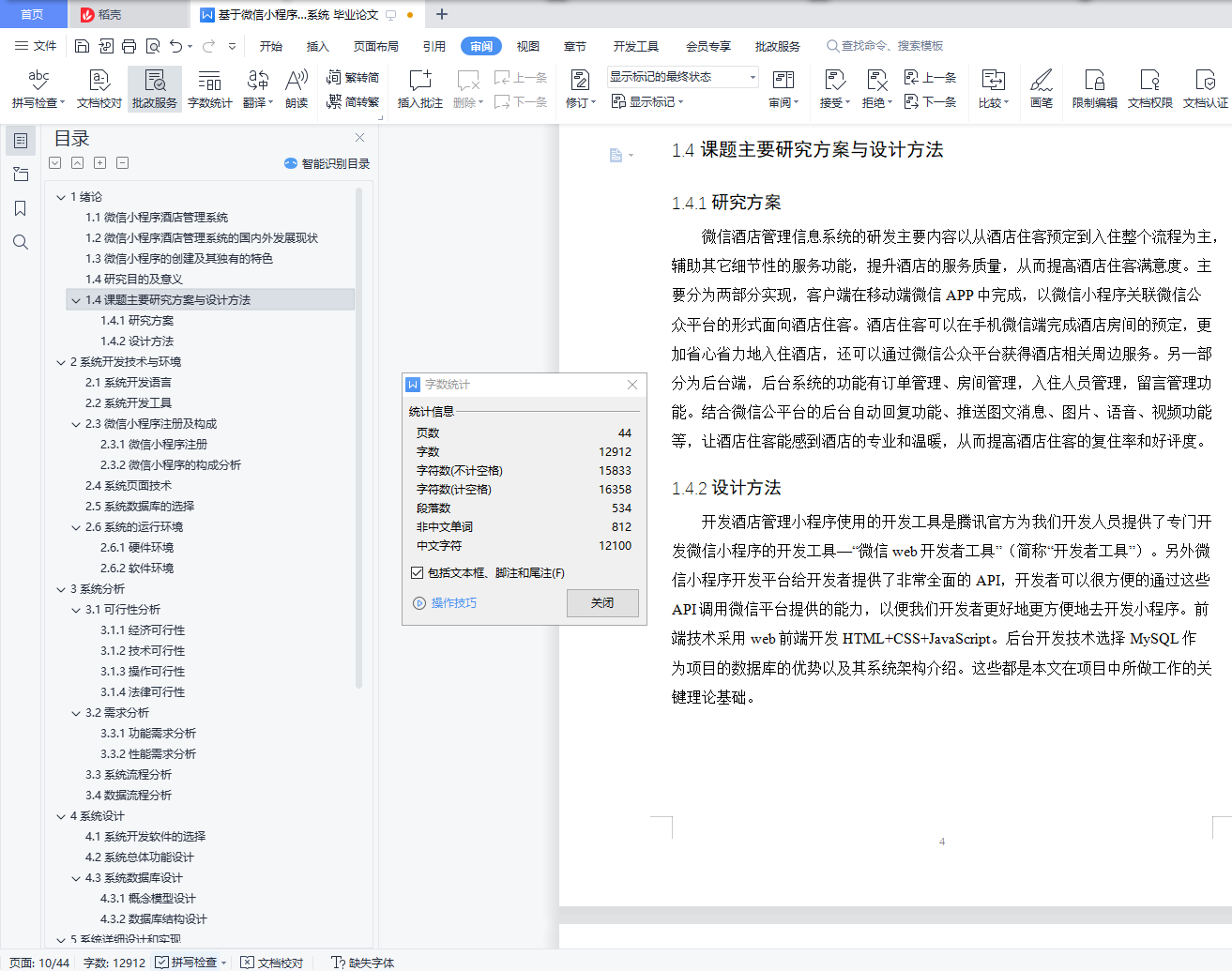Open the bookmark icon in the left sidebar
Viewport: 1232px width, 971px height.
pos(20,208)
